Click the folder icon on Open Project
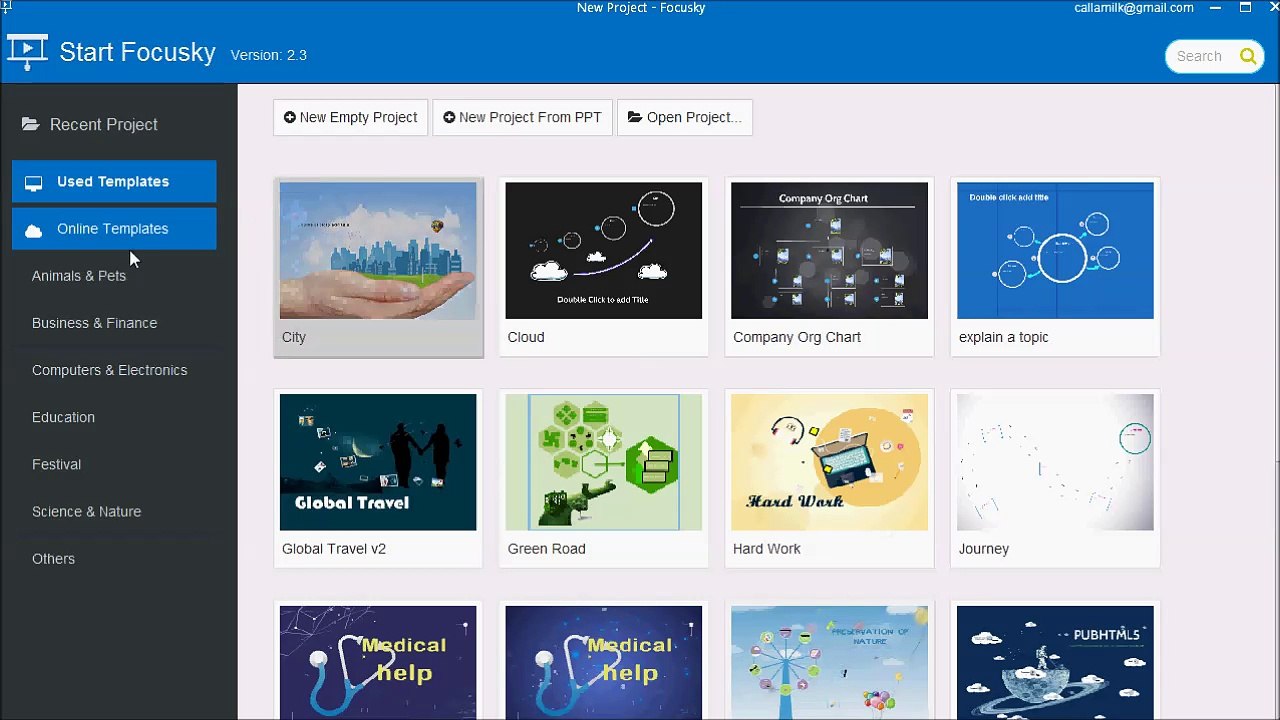 635,117
